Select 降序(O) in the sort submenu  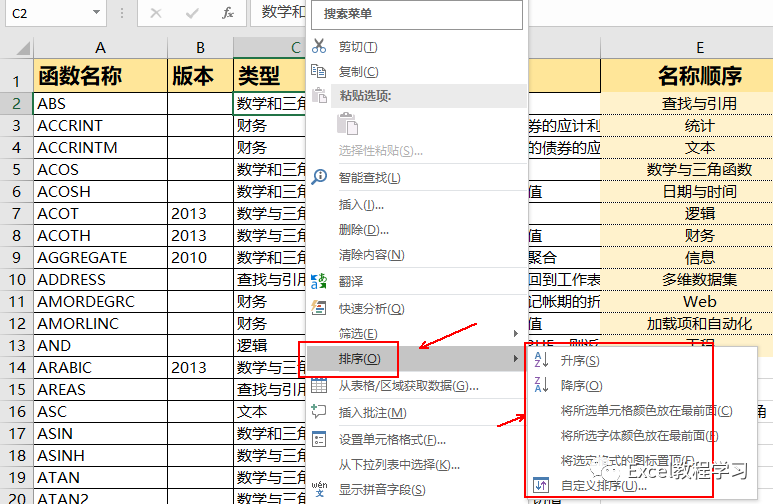click(x=581, y=385)
